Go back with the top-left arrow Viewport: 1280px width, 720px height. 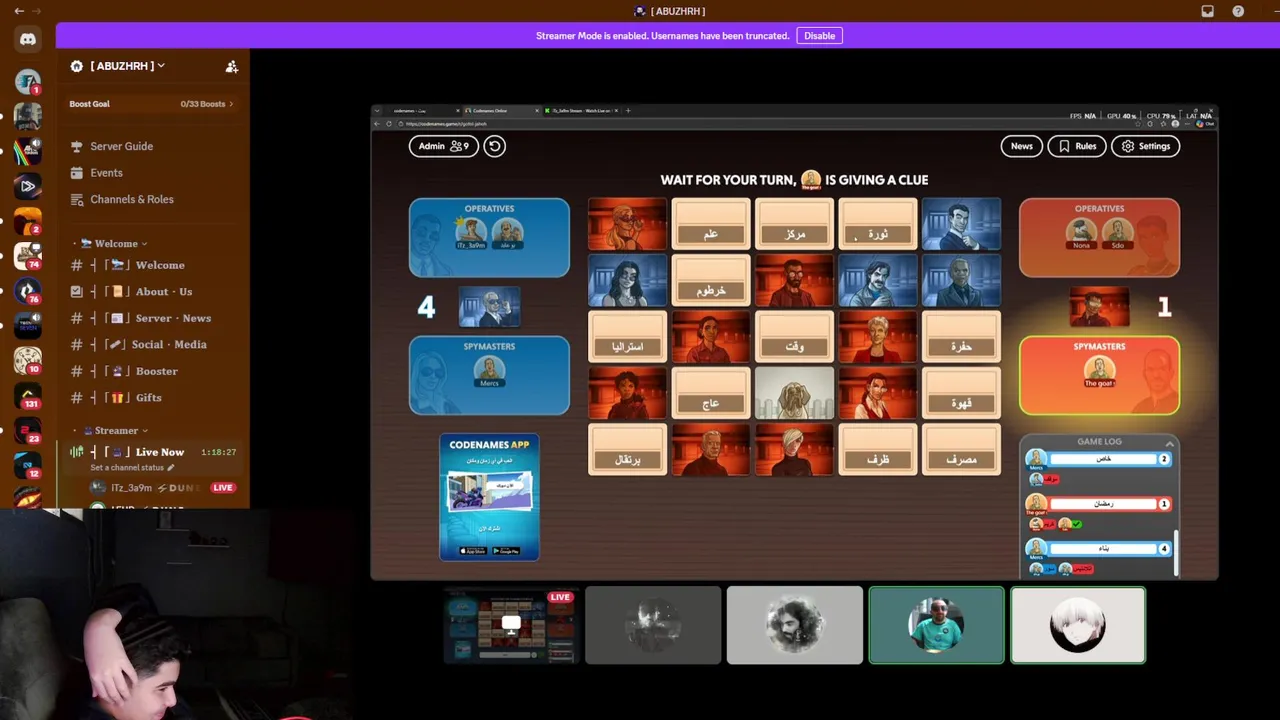(x=19, y=11)
